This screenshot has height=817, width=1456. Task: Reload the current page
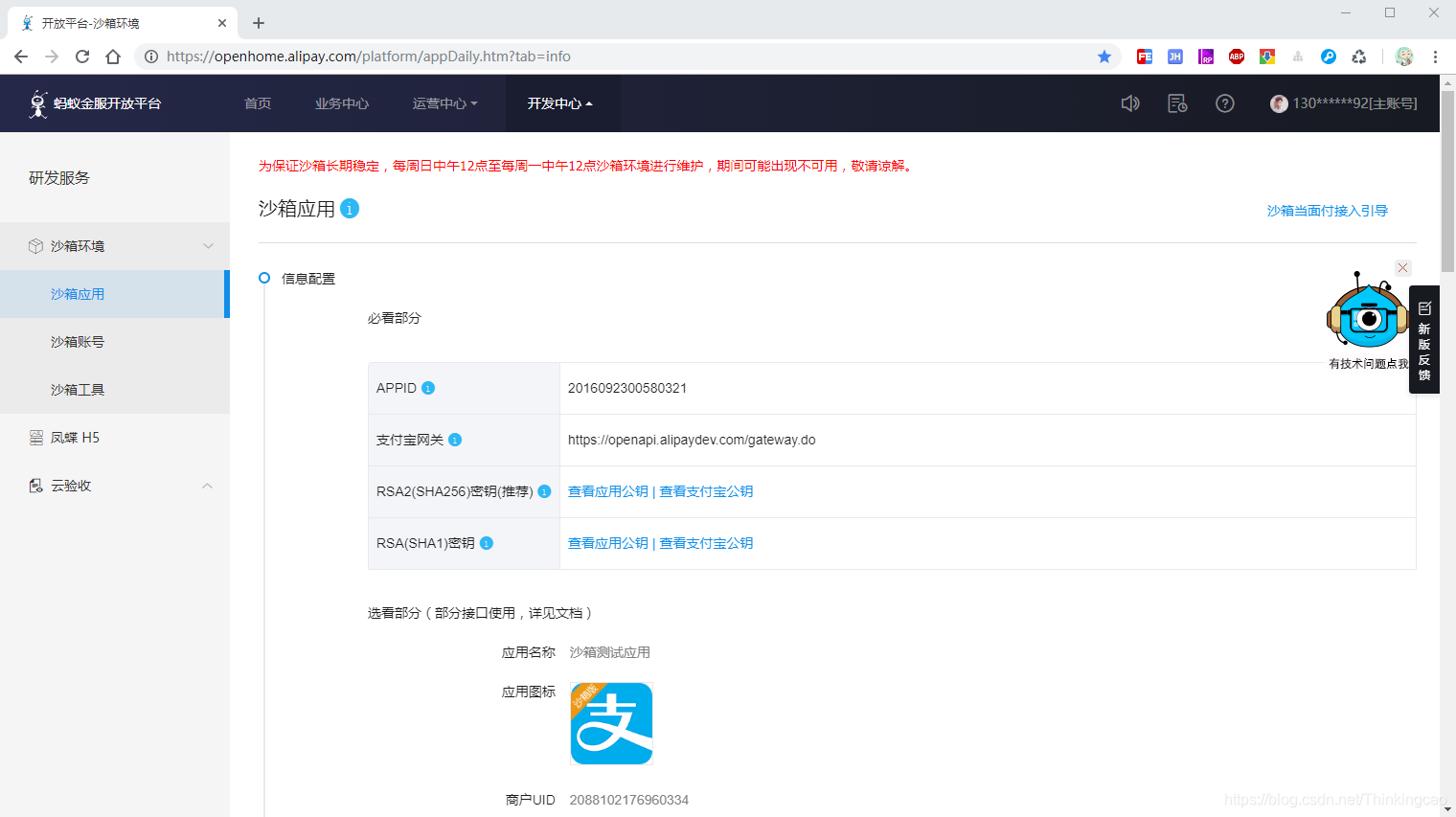(x=82, y=57)
